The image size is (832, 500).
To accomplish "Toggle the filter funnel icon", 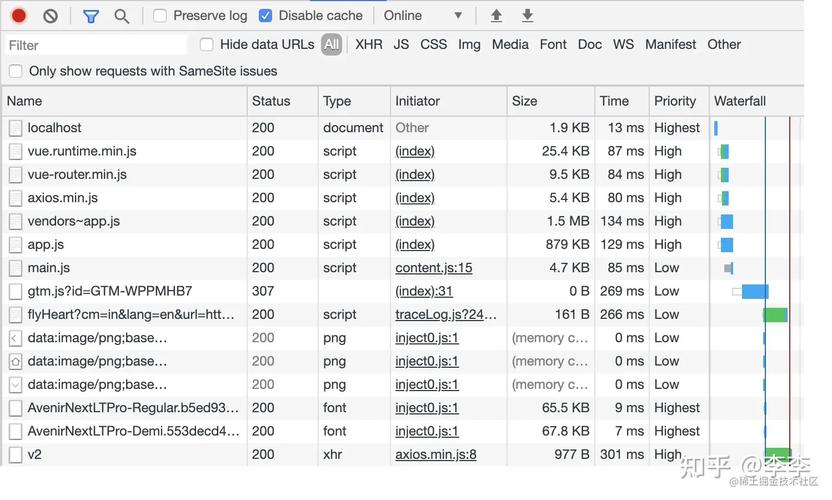I will (x=91, y=16).
